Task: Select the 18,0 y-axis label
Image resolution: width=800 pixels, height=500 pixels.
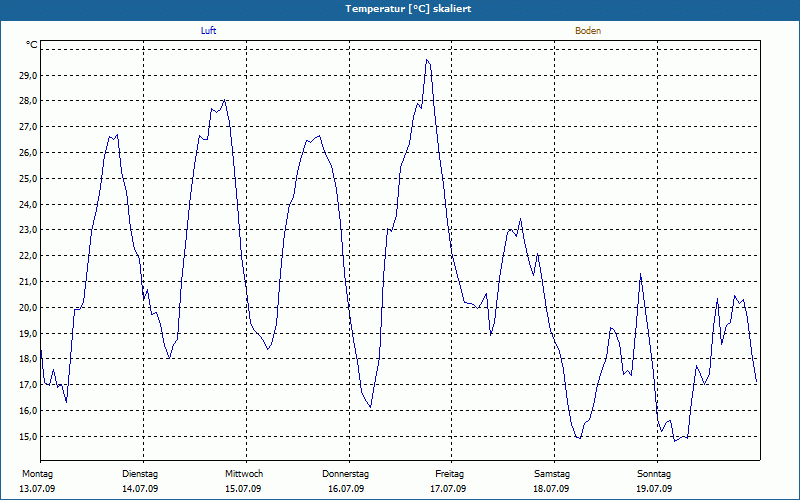Action: coord(28,359)
